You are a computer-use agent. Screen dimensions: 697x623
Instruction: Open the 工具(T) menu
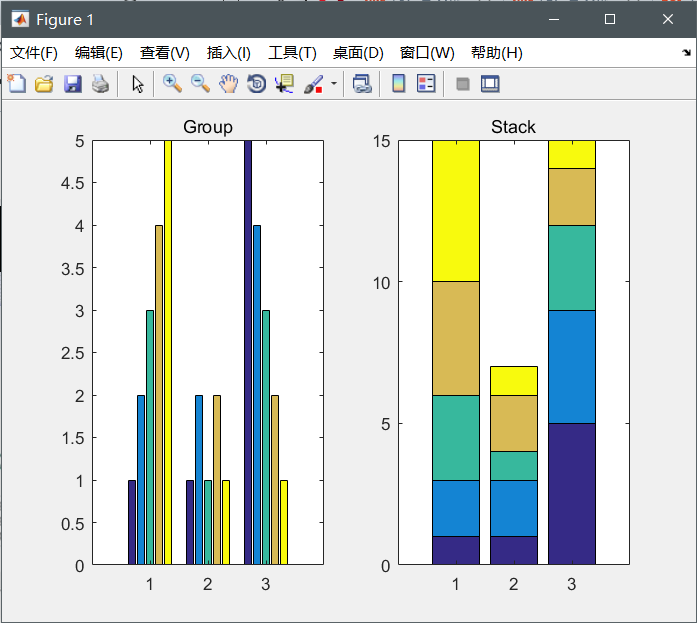[292, 53]
